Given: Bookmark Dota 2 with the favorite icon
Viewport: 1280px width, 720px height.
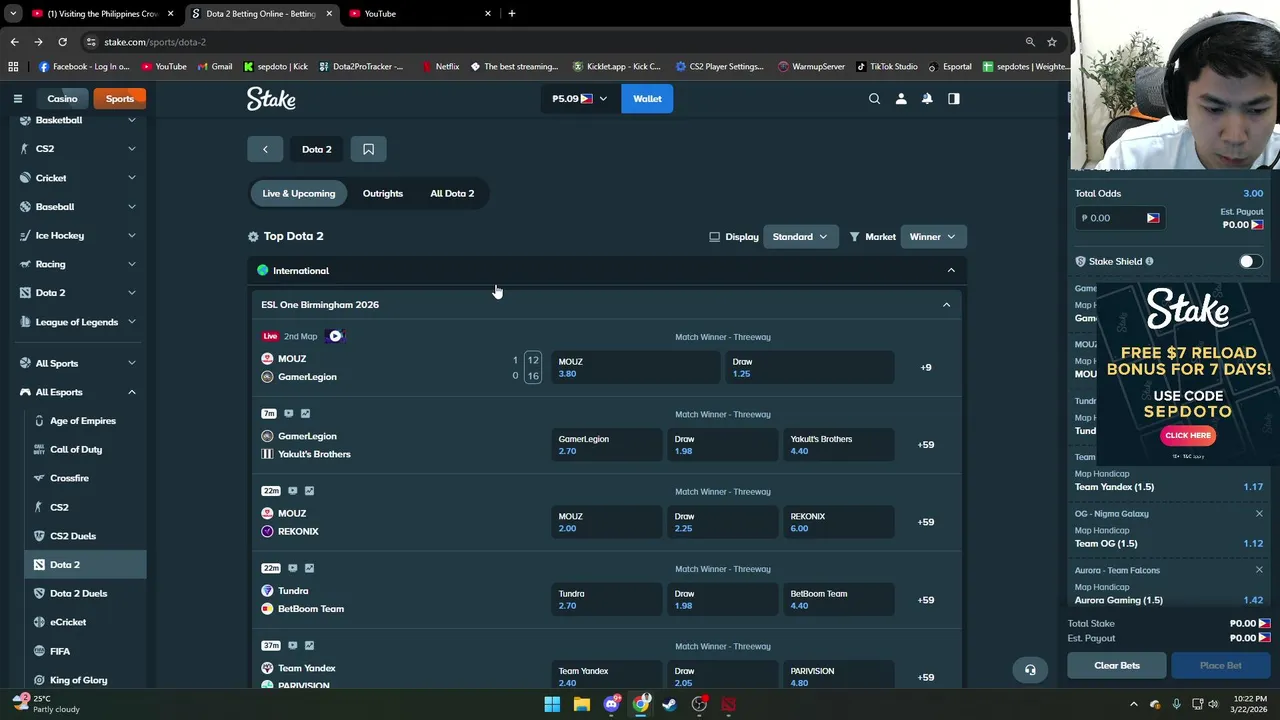Looking at the screenshot, I should click(x=368, y=149).
